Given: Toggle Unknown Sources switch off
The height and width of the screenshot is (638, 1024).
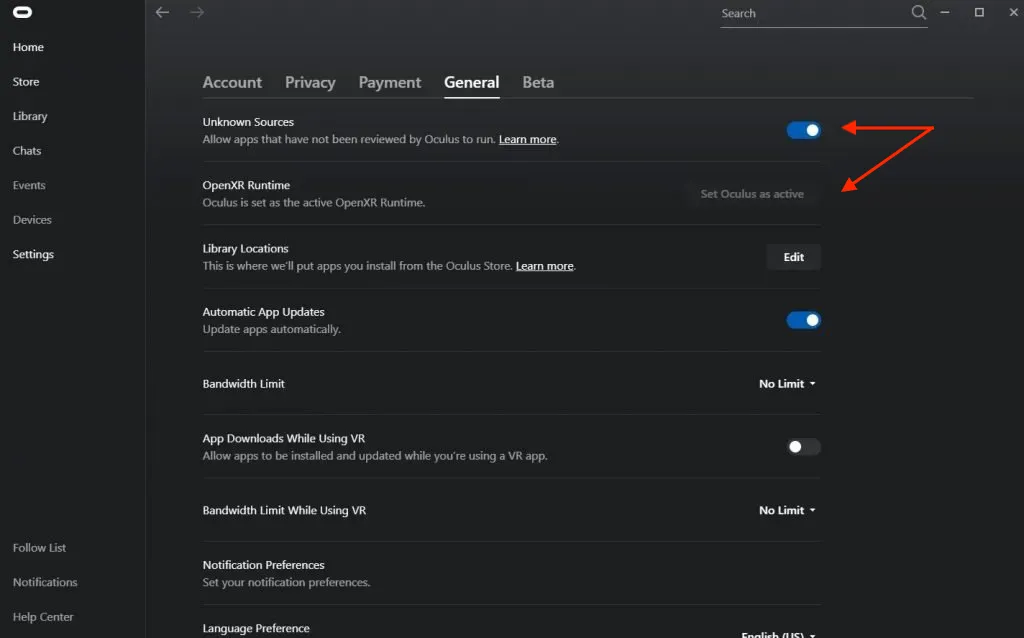Looking at the screenshot, I should pyautogui.click(x=803, y=130).
